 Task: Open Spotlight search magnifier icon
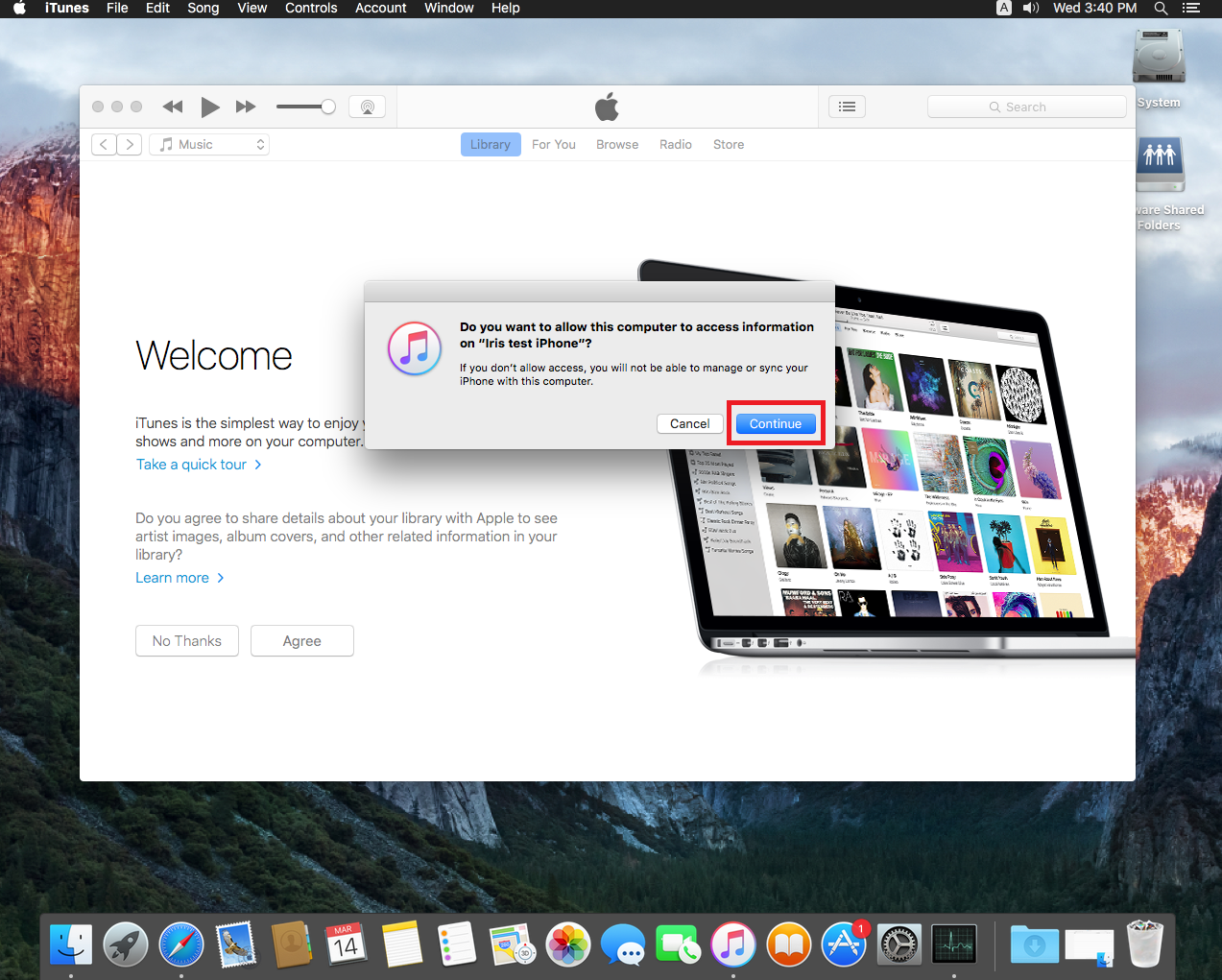tap(1161, 9)
